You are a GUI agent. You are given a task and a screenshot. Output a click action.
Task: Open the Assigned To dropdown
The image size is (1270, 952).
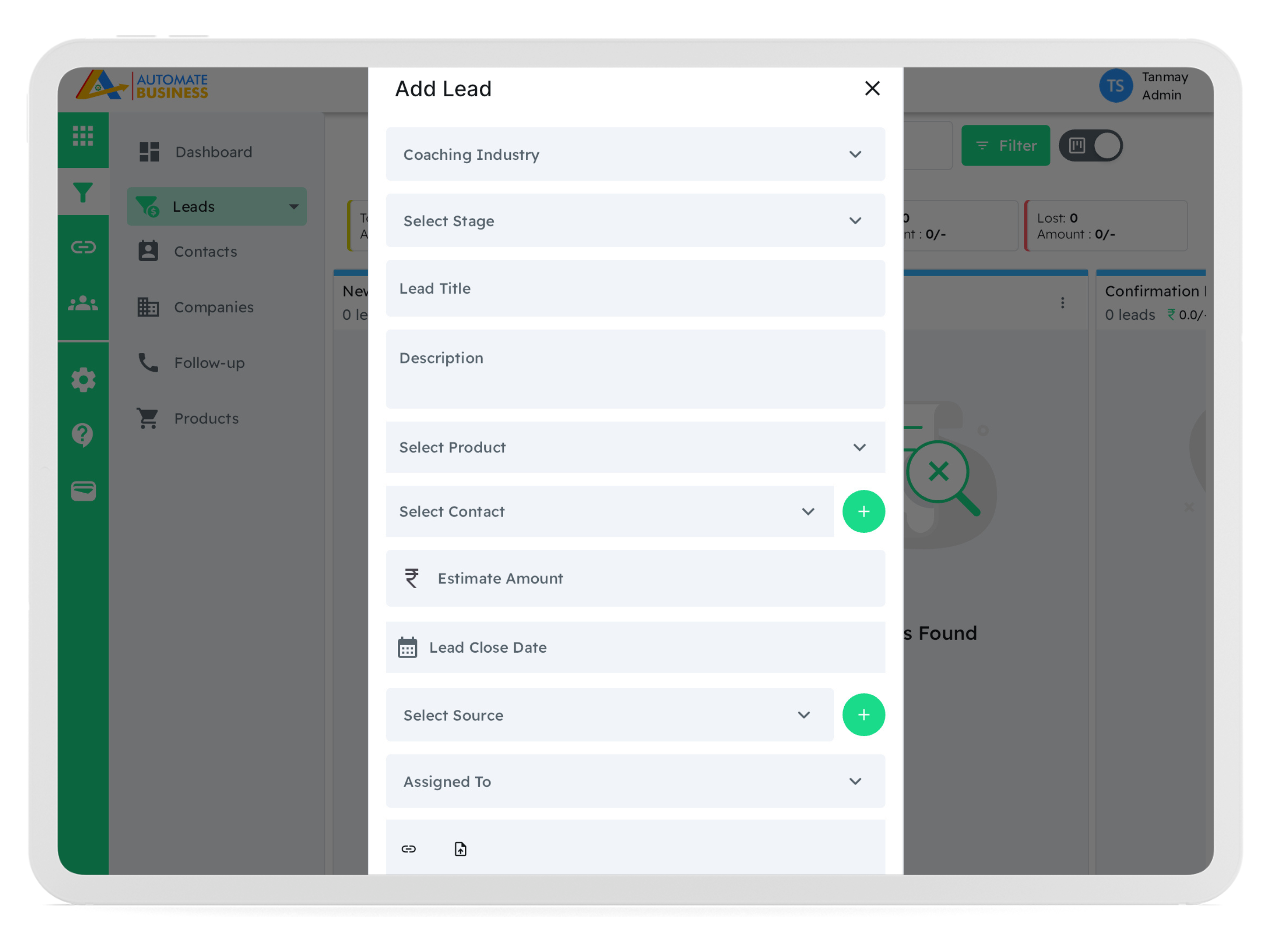[x=635, y=781]
